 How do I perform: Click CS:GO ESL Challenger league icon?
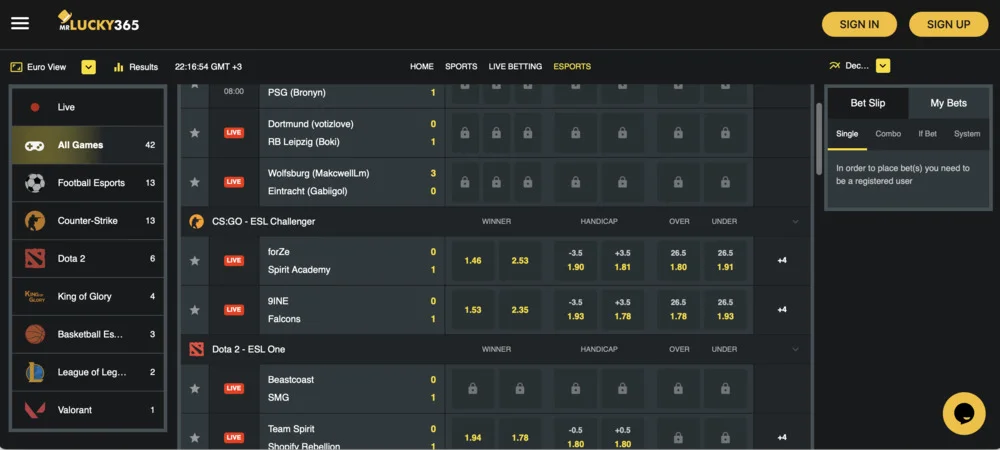(196, 222)
